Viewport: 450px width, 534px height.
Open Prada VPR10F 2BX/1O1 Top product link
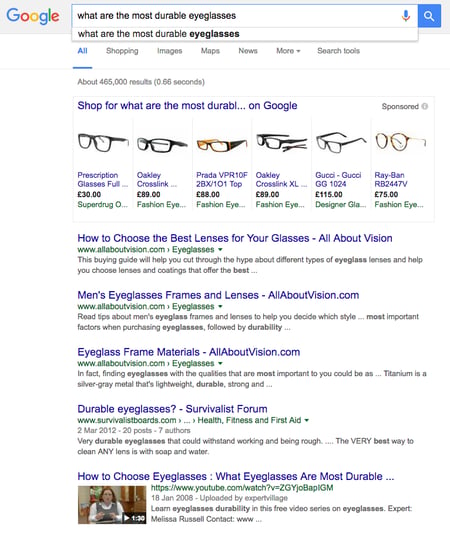coord(222,179)
